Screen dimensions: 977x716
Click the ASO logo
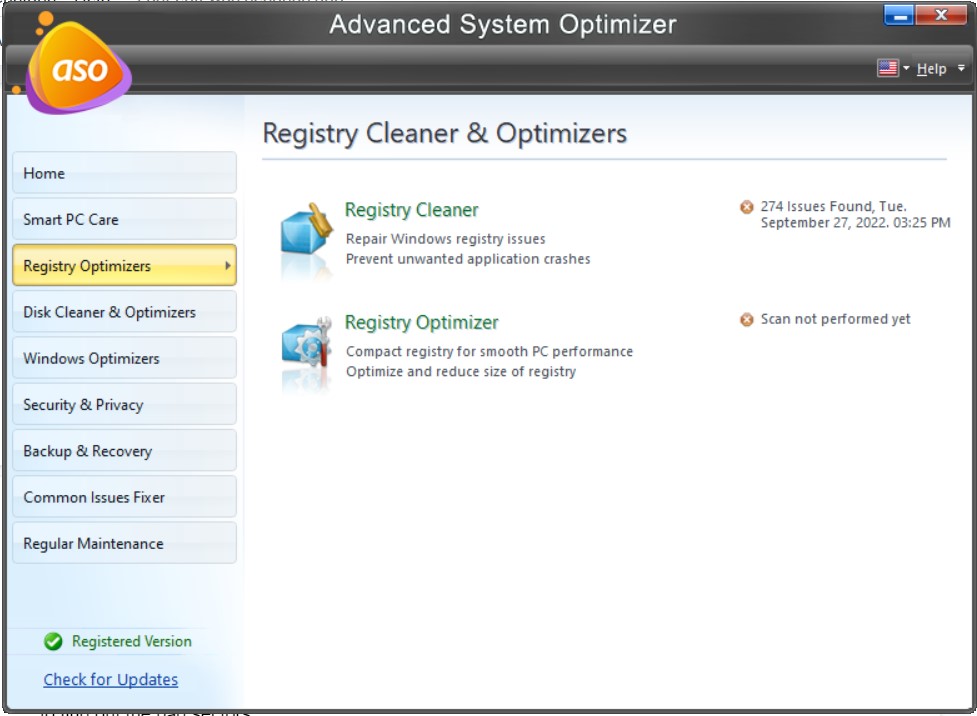[x=75, y=70]
